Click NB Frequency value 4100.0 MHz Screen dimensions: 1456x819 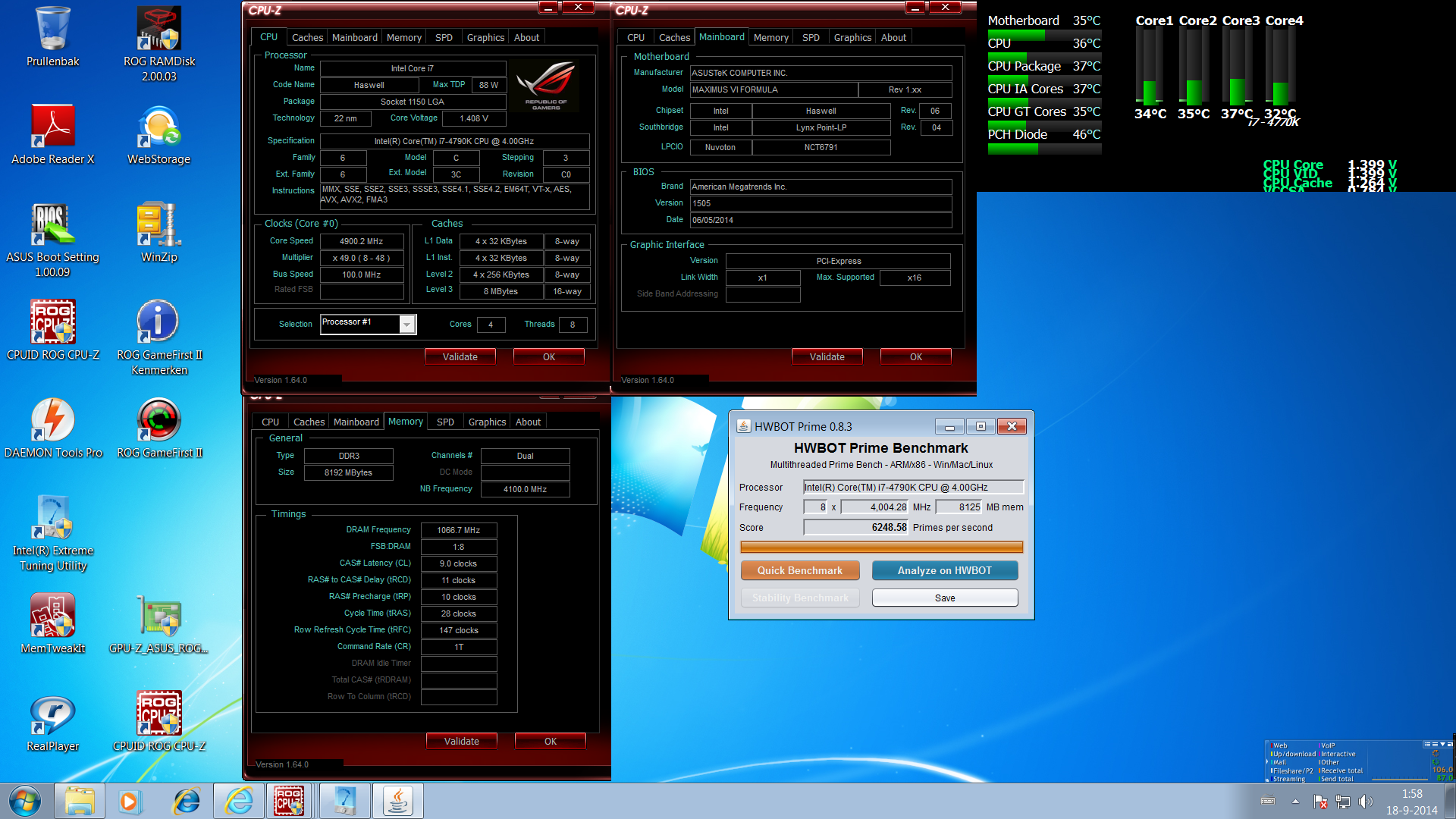pos(525,489)
